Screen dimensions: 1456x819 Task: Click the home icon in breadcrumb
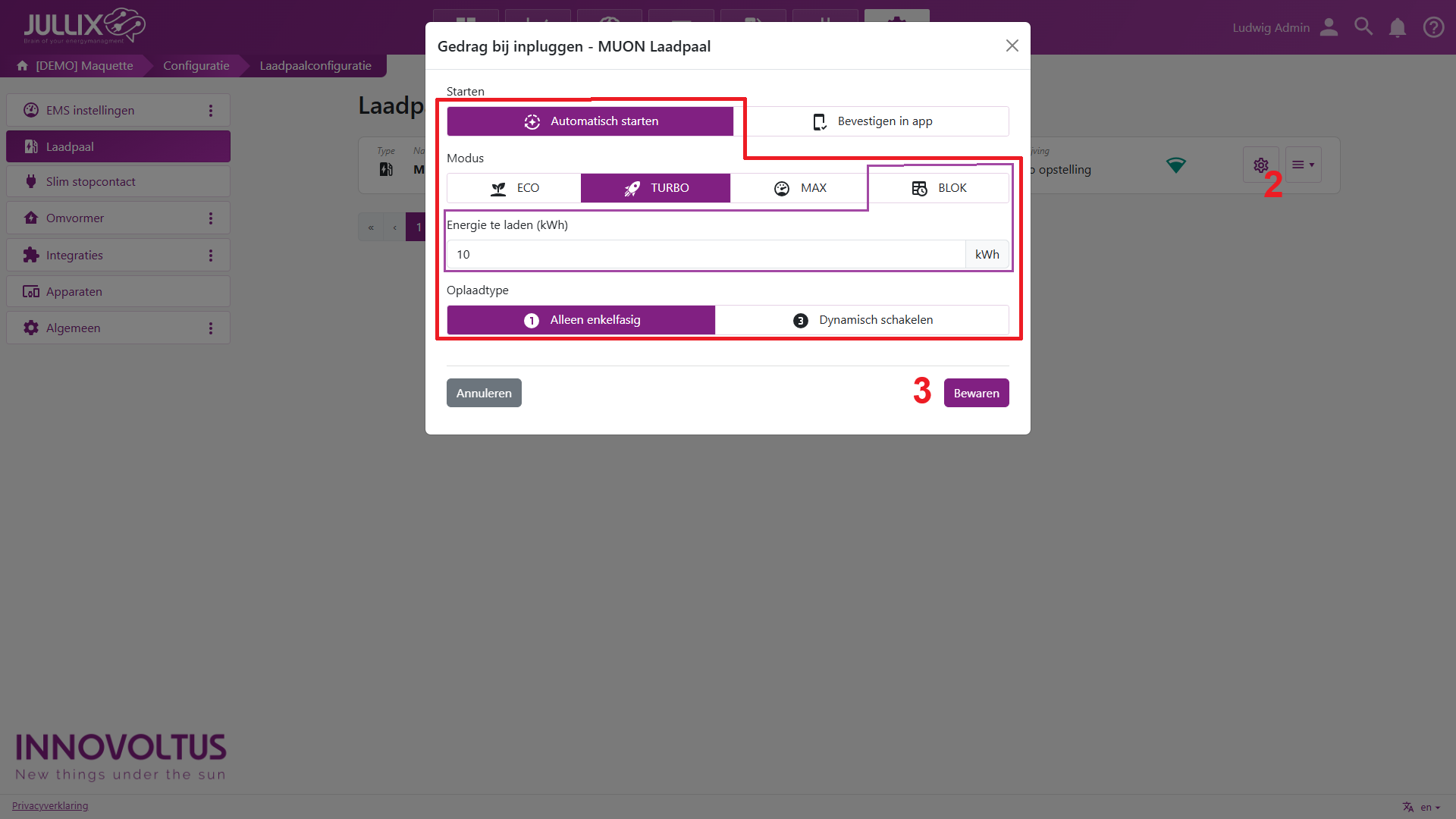coord(23,66)
